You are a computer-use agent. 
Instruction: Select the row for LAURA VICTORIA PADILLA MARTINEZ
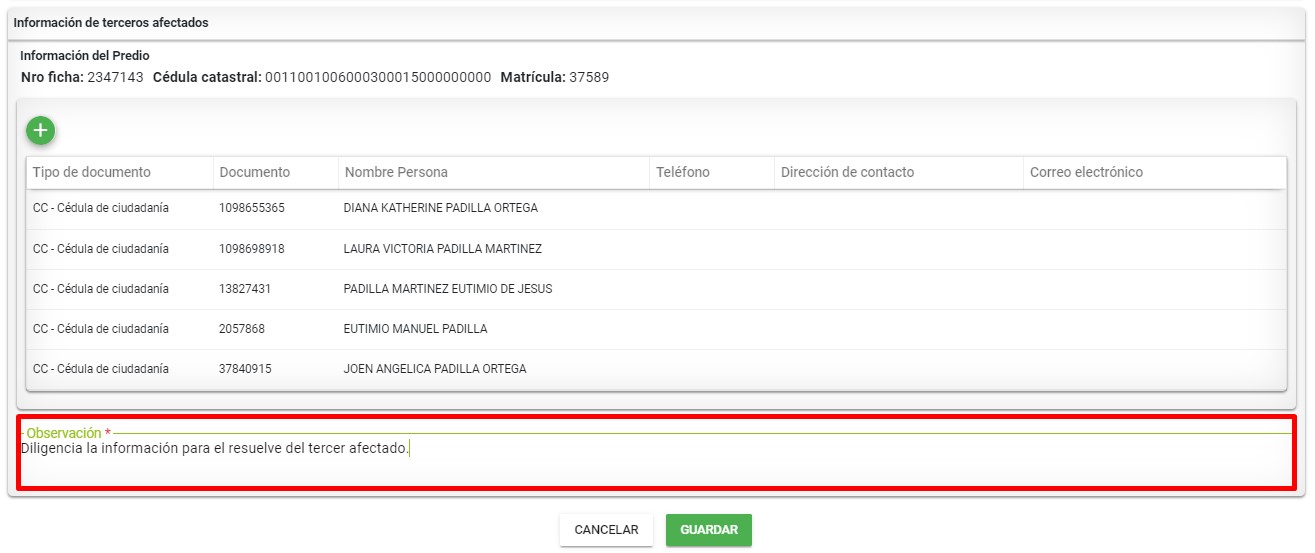442,248
